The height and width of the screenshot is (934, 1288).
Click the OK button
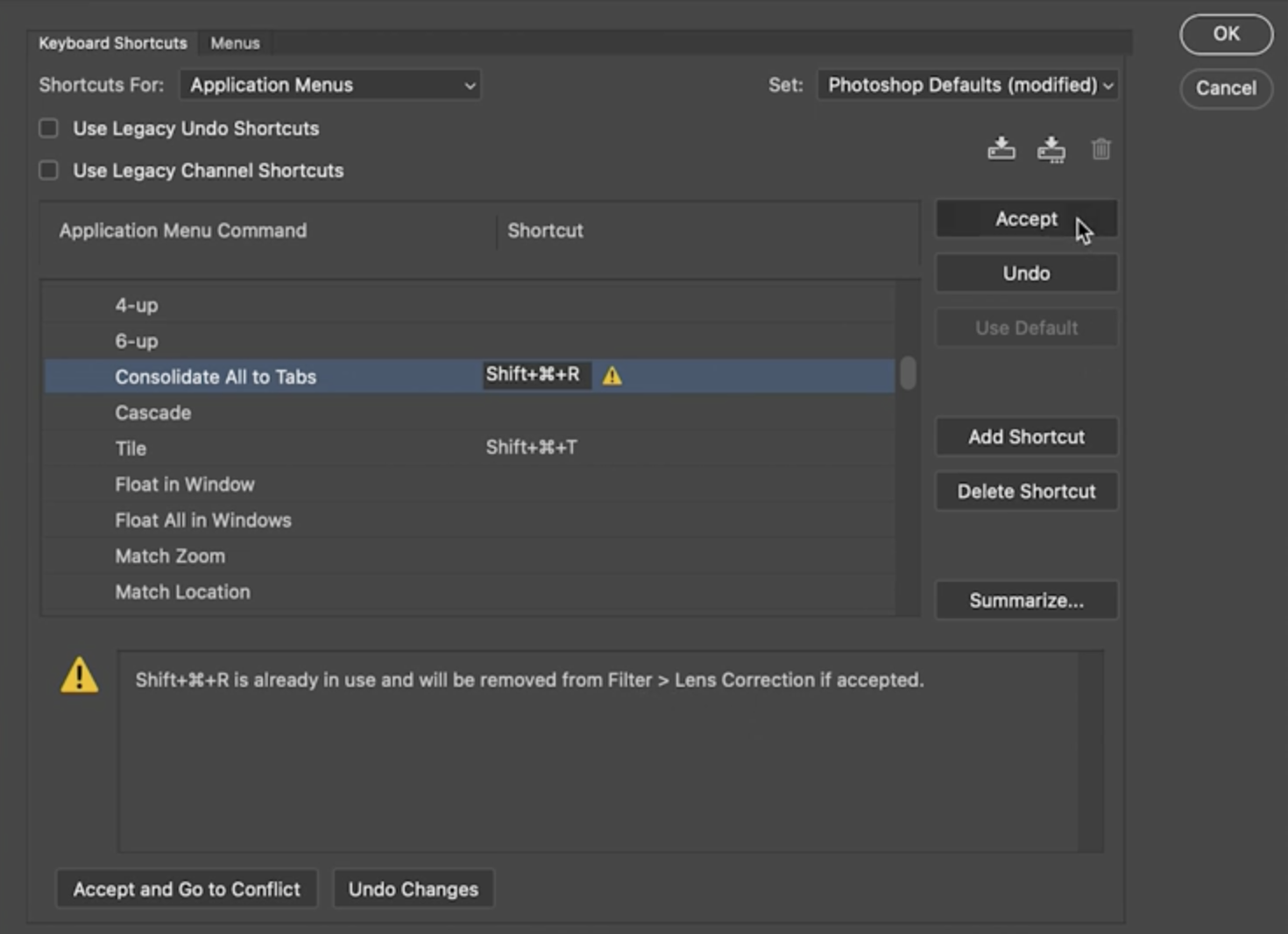point(1226,34)
